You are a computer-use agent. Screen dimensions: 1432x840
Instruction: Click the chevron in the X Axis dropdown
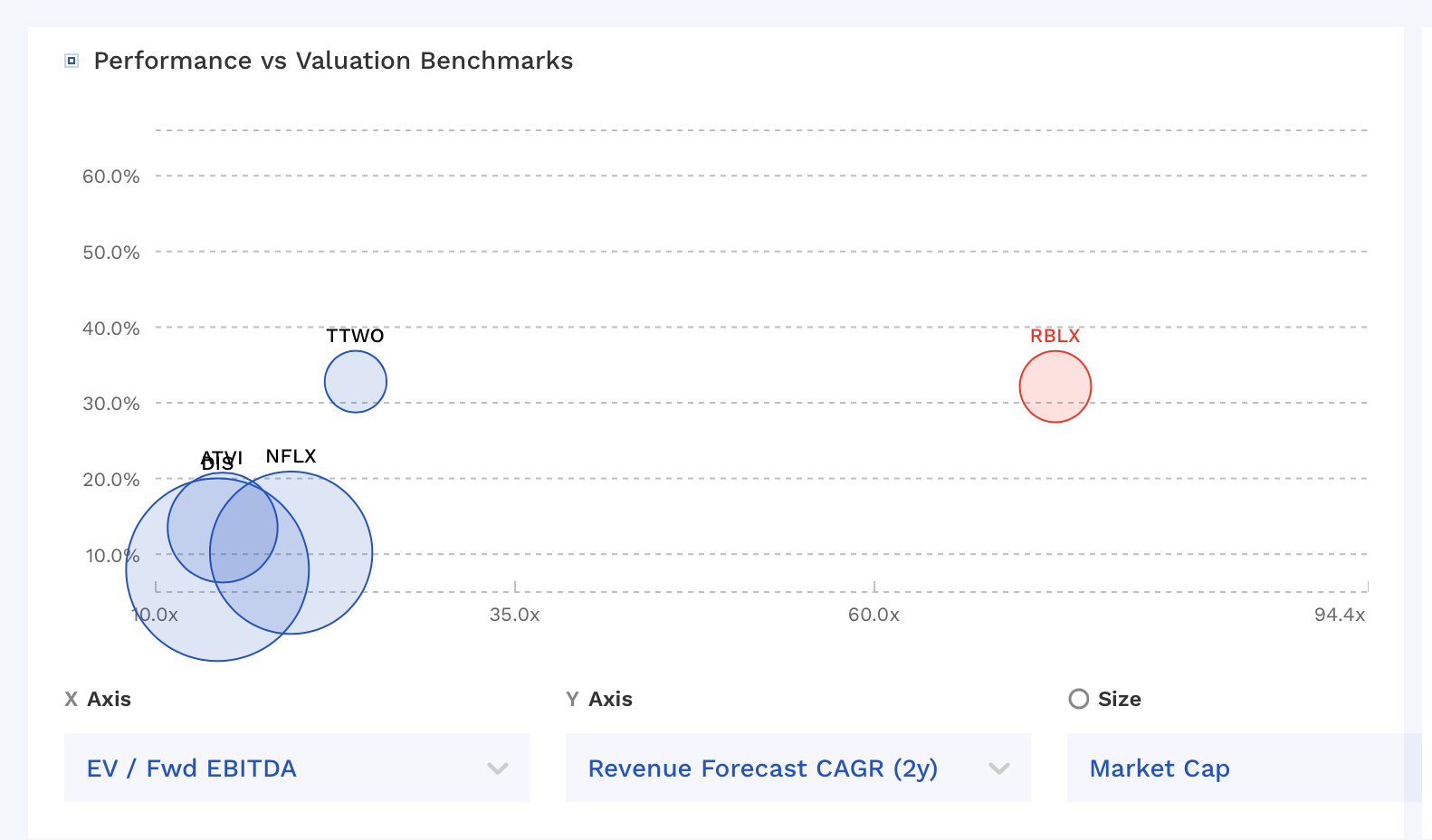click(x=497, y=768)
